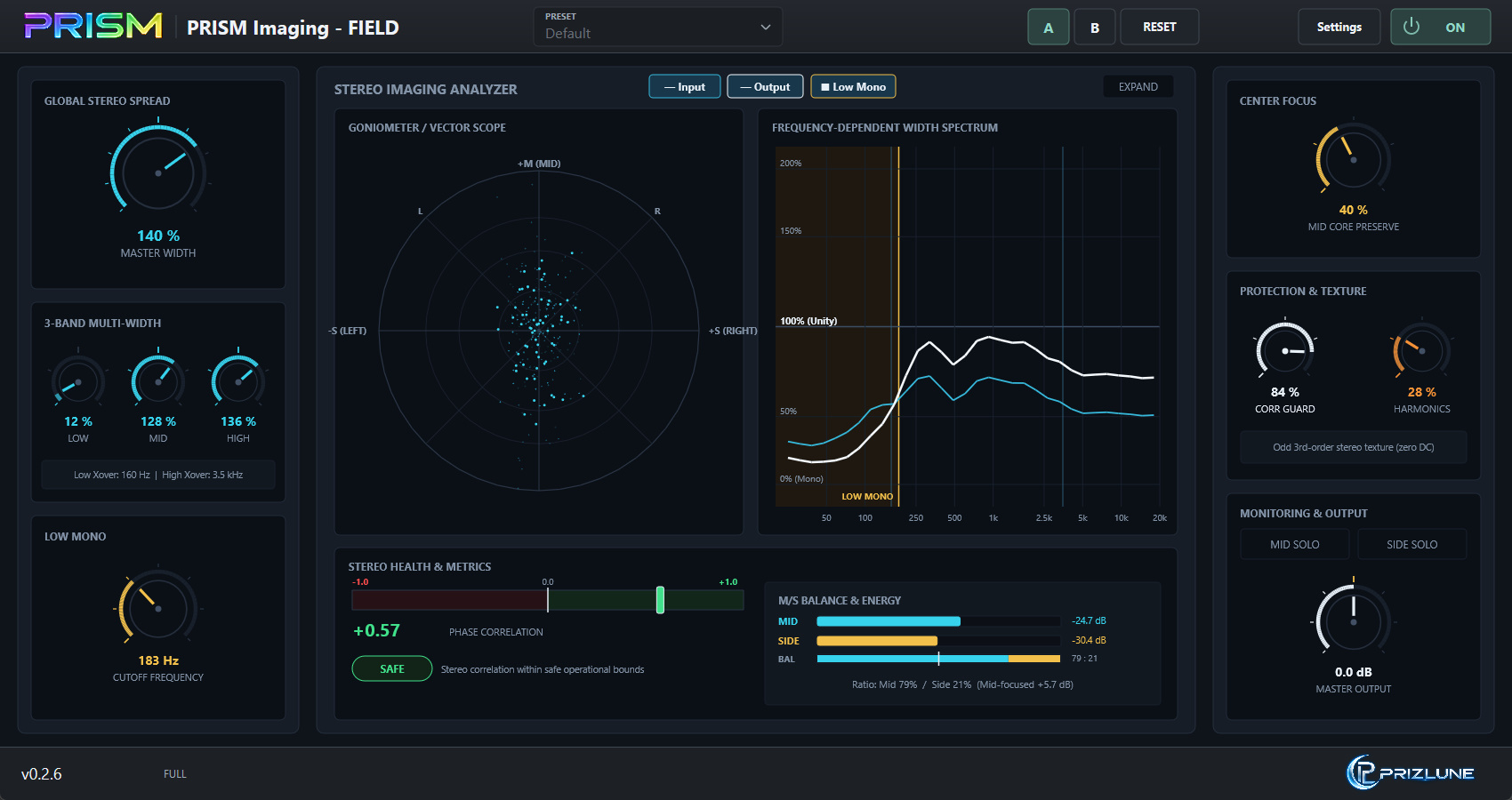Image resolution: width=1512 pixels, height=800 pixels.
Task: Click the Low band width knob
Action: coord(78,382)
